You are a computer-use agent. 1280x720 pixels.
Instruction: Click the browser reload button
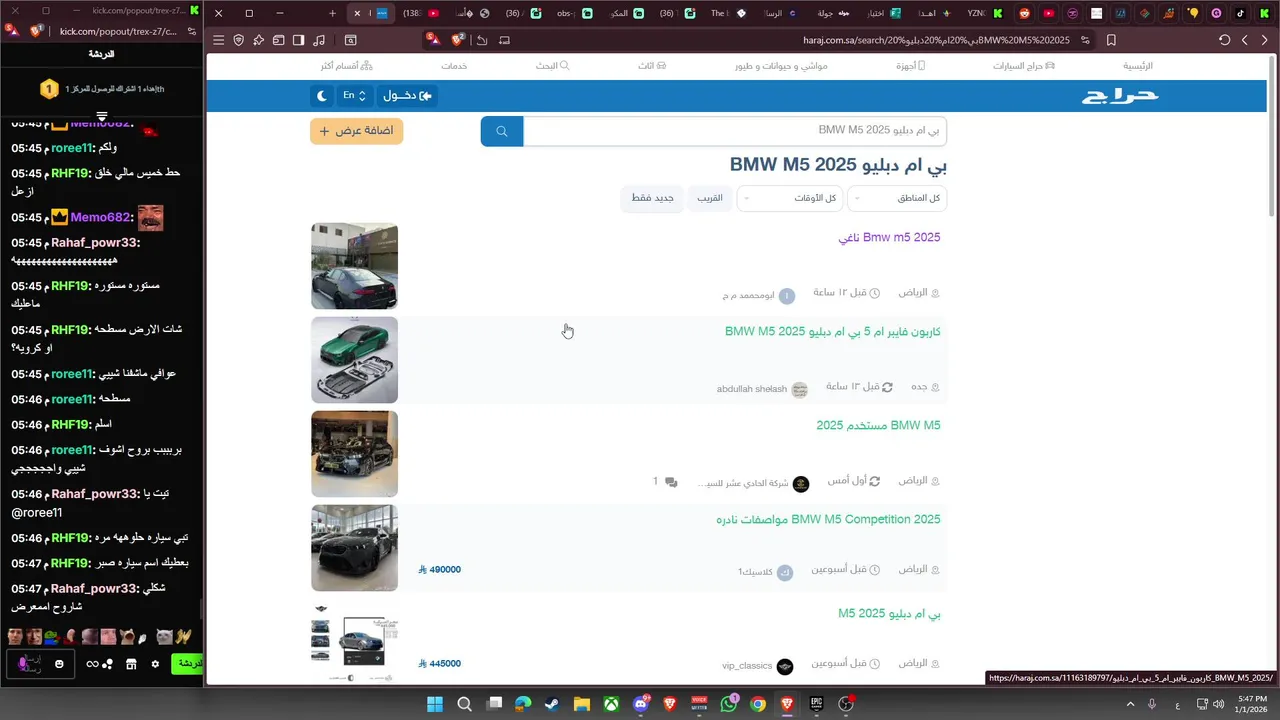(x=1224, y=40)
